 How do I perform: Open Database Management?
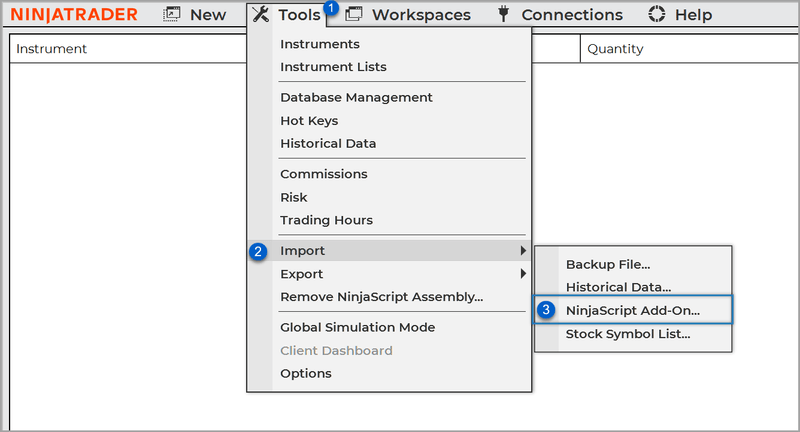click(356, 98)
